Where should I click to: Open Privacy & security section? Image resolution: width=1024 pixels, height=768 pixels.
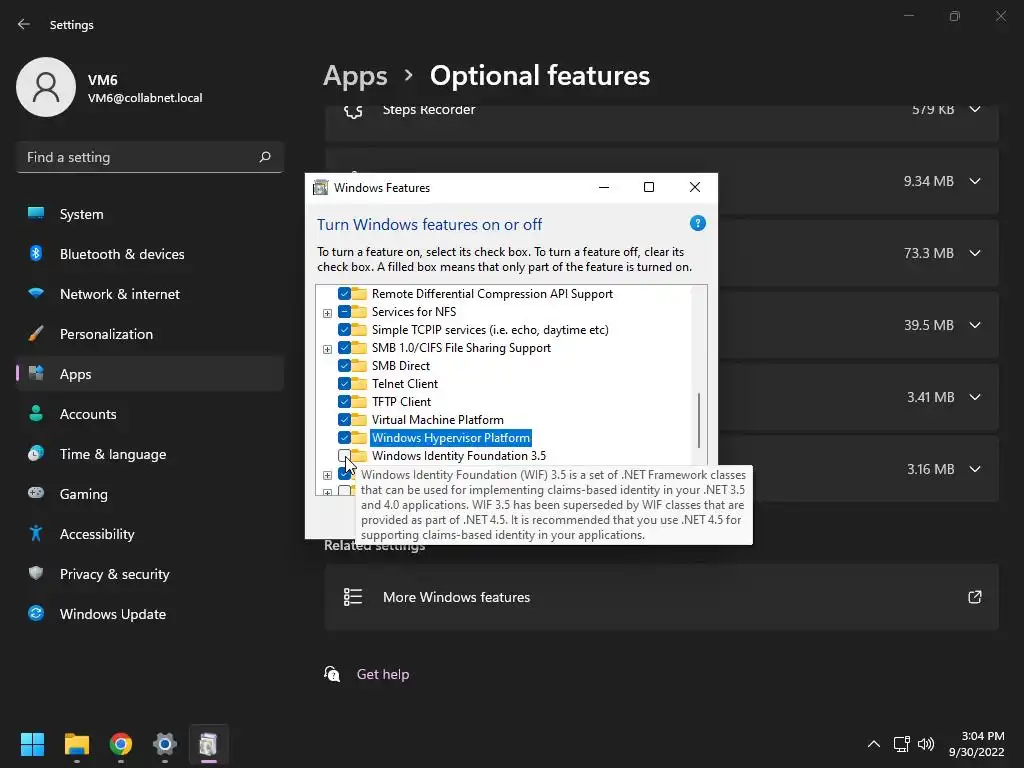click(114, 574)
